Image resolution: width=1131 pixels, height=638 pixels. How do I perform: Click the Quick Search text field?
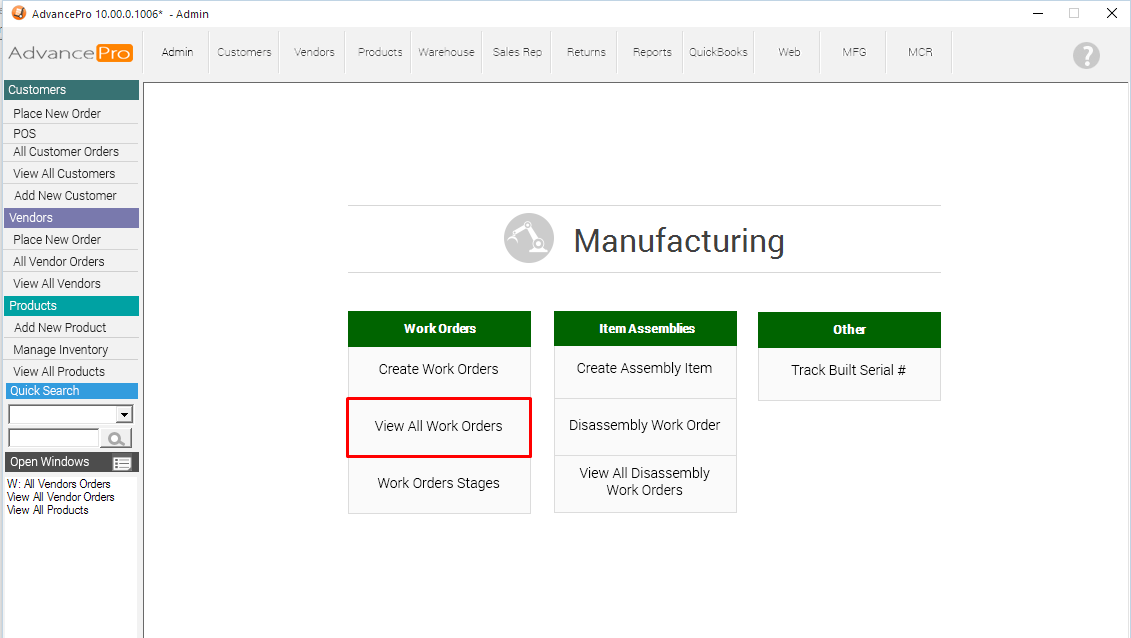point(53,438)
